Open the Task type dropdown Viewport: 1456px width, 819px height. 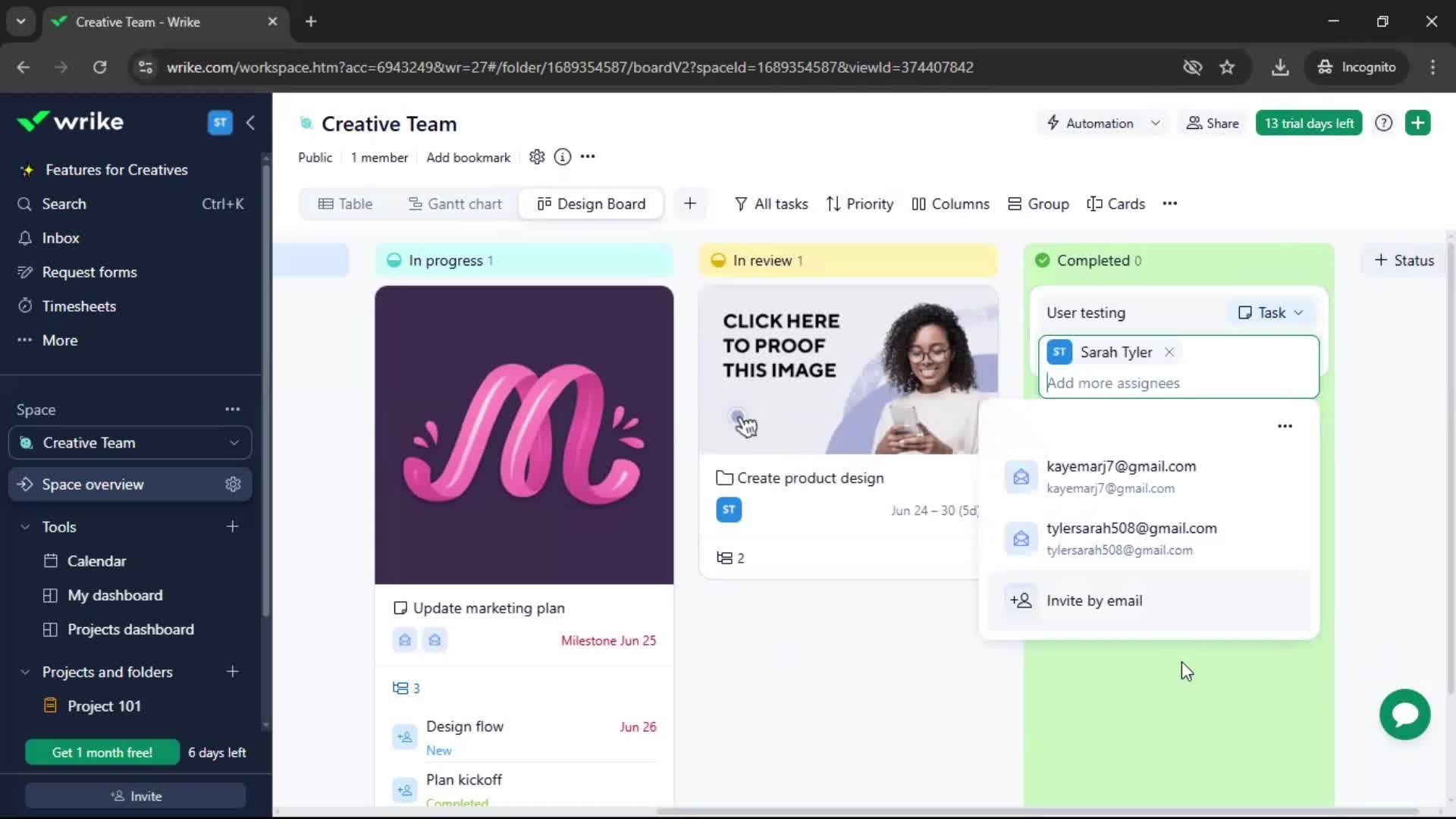click(x=1271, y=312)
